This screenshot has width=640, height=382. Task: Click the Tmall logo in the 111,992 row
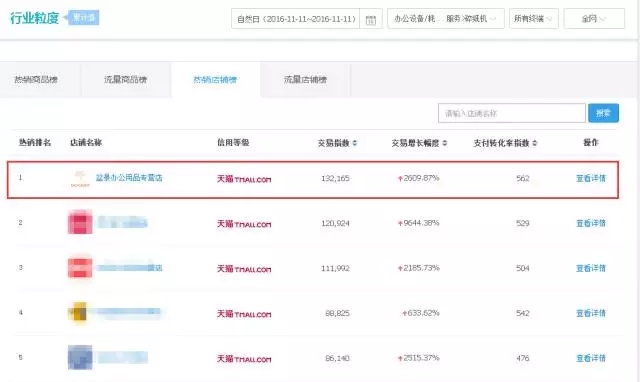244,269
